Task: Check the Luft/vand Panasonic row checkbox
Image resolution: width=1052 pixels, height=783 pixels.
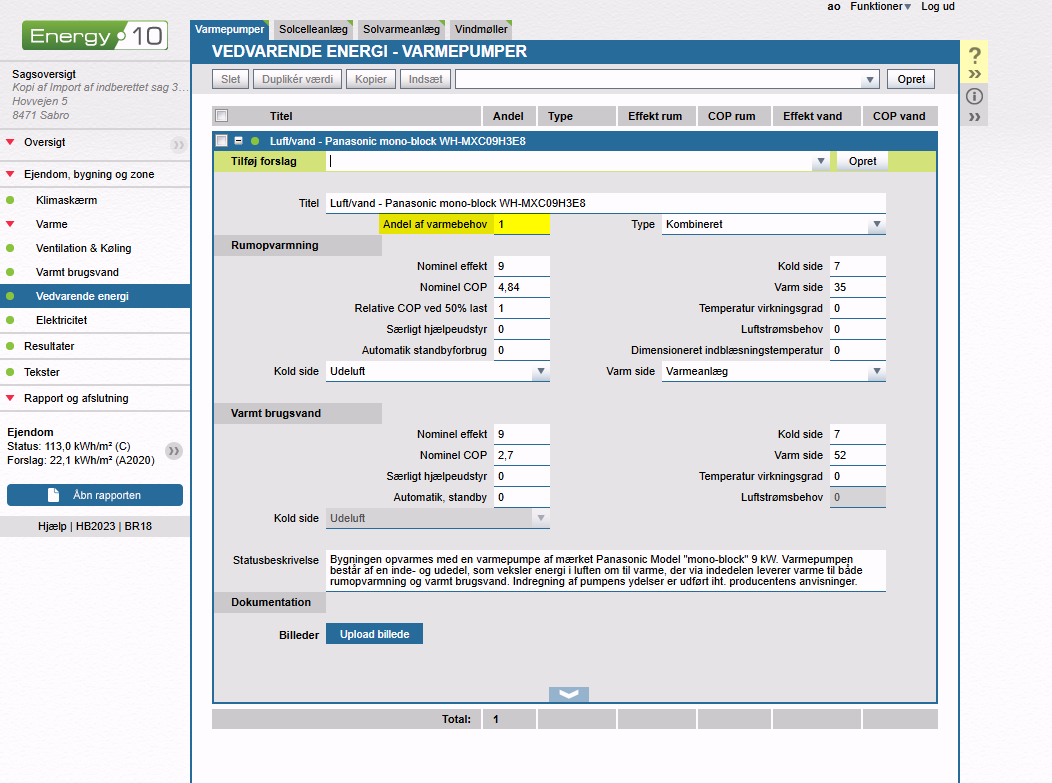Action: [222, 141]
